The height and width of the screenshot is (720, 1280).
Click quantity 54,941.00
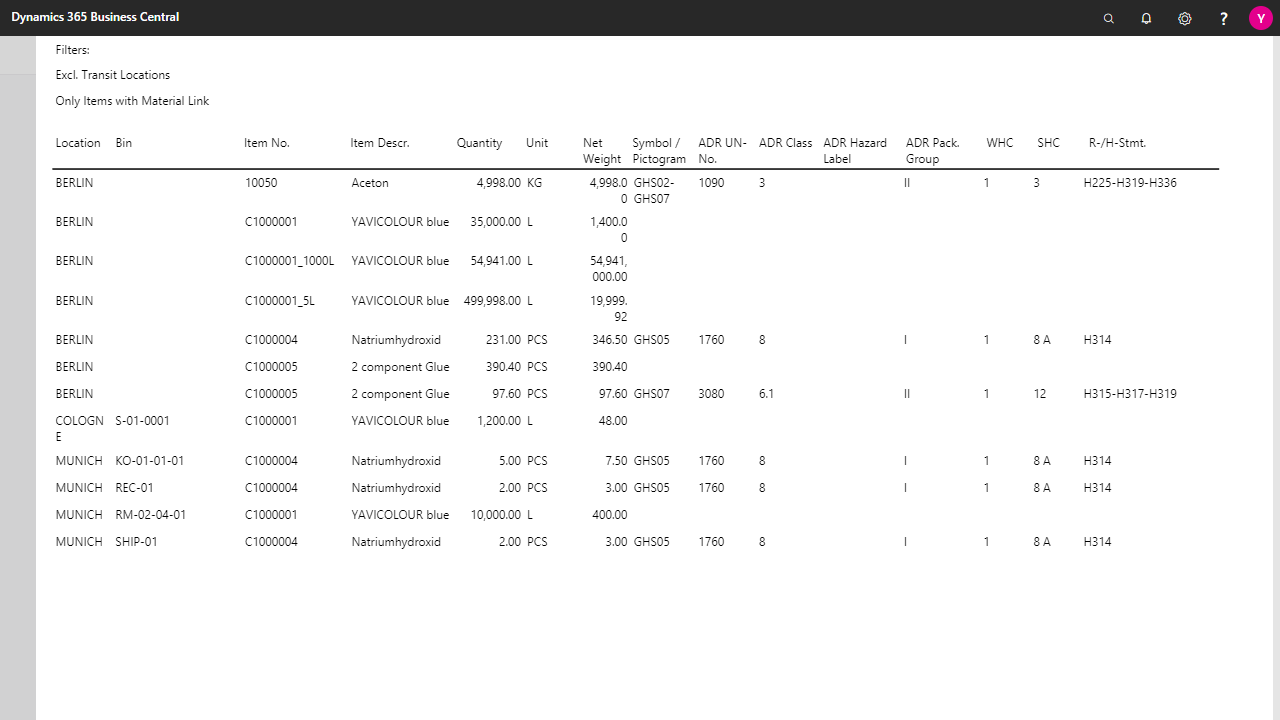pos(495,261)
